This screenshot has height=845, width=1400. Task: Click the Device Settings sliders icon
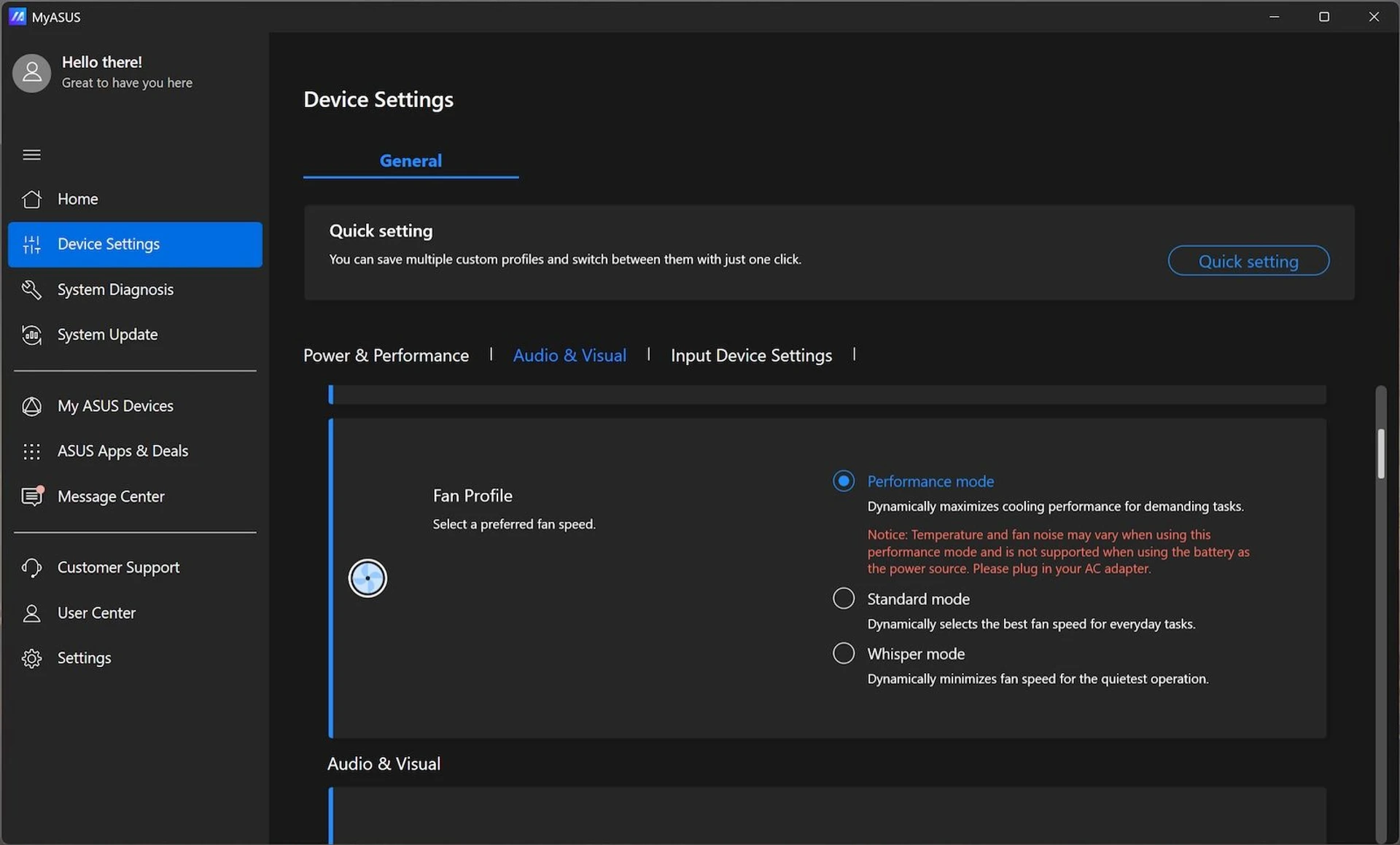click(x=31, y=244)
